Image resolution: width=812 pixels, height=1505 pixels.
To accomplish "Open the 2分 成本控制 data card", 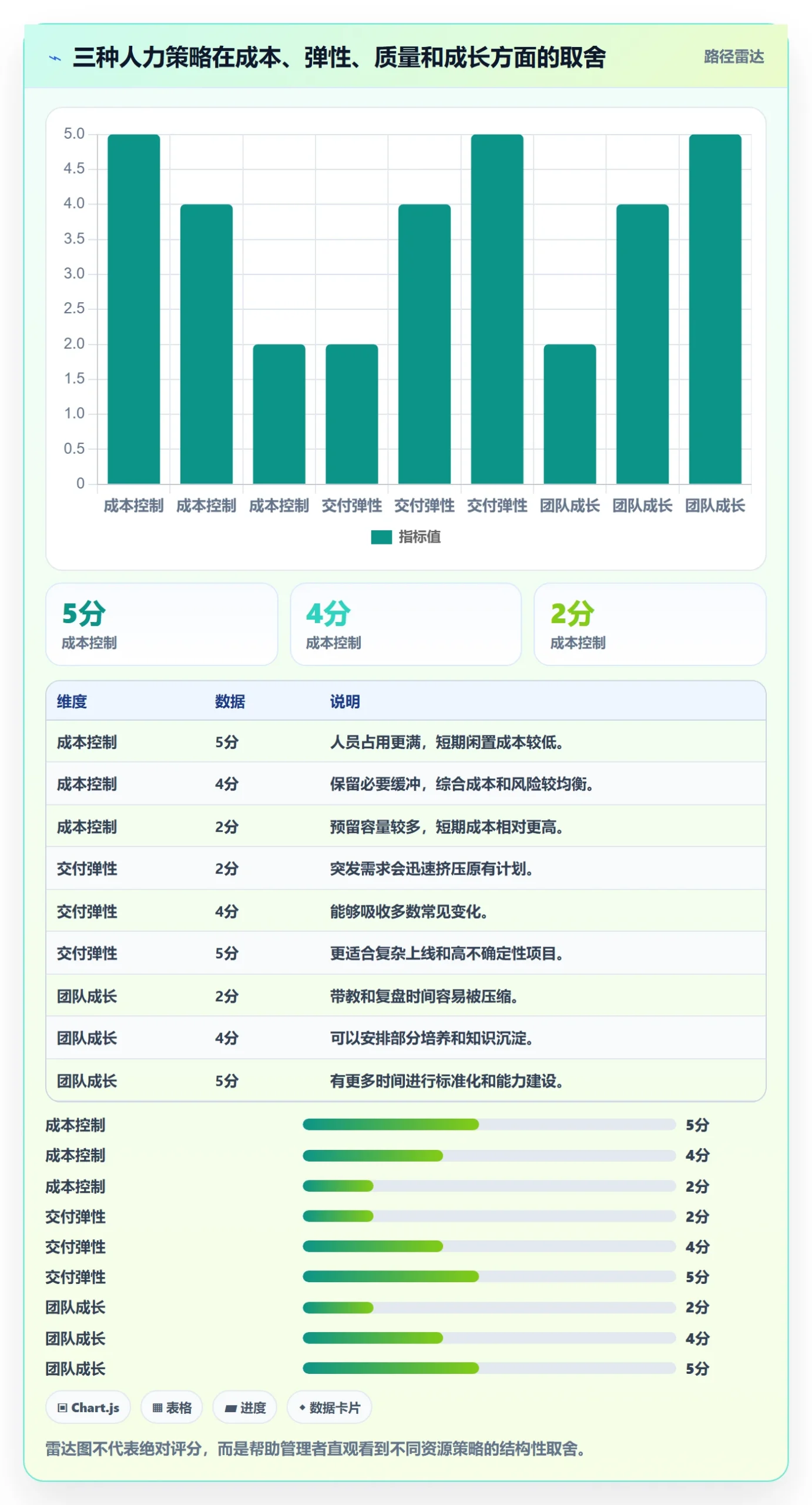I will tap(650, 624).
